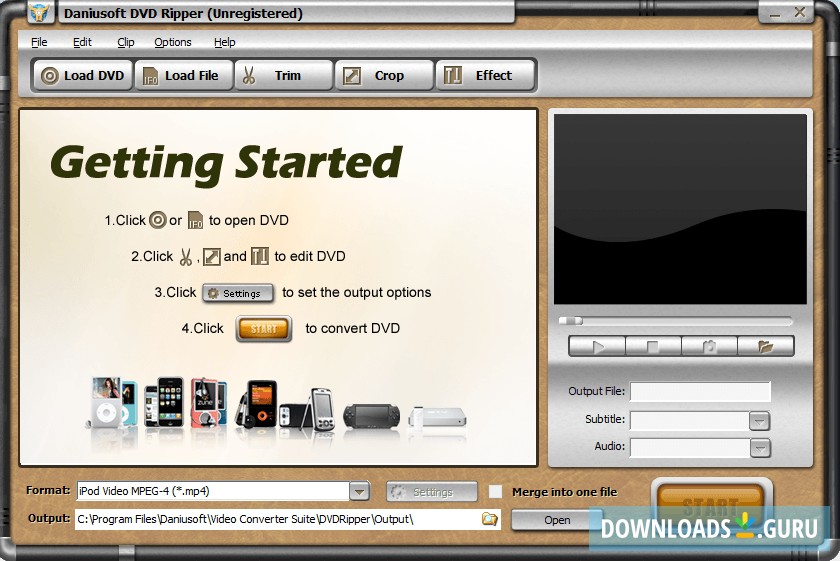The height and width of the screenshot is (561, 840).
Task: Open the Help menu
Action: (224, 42)
